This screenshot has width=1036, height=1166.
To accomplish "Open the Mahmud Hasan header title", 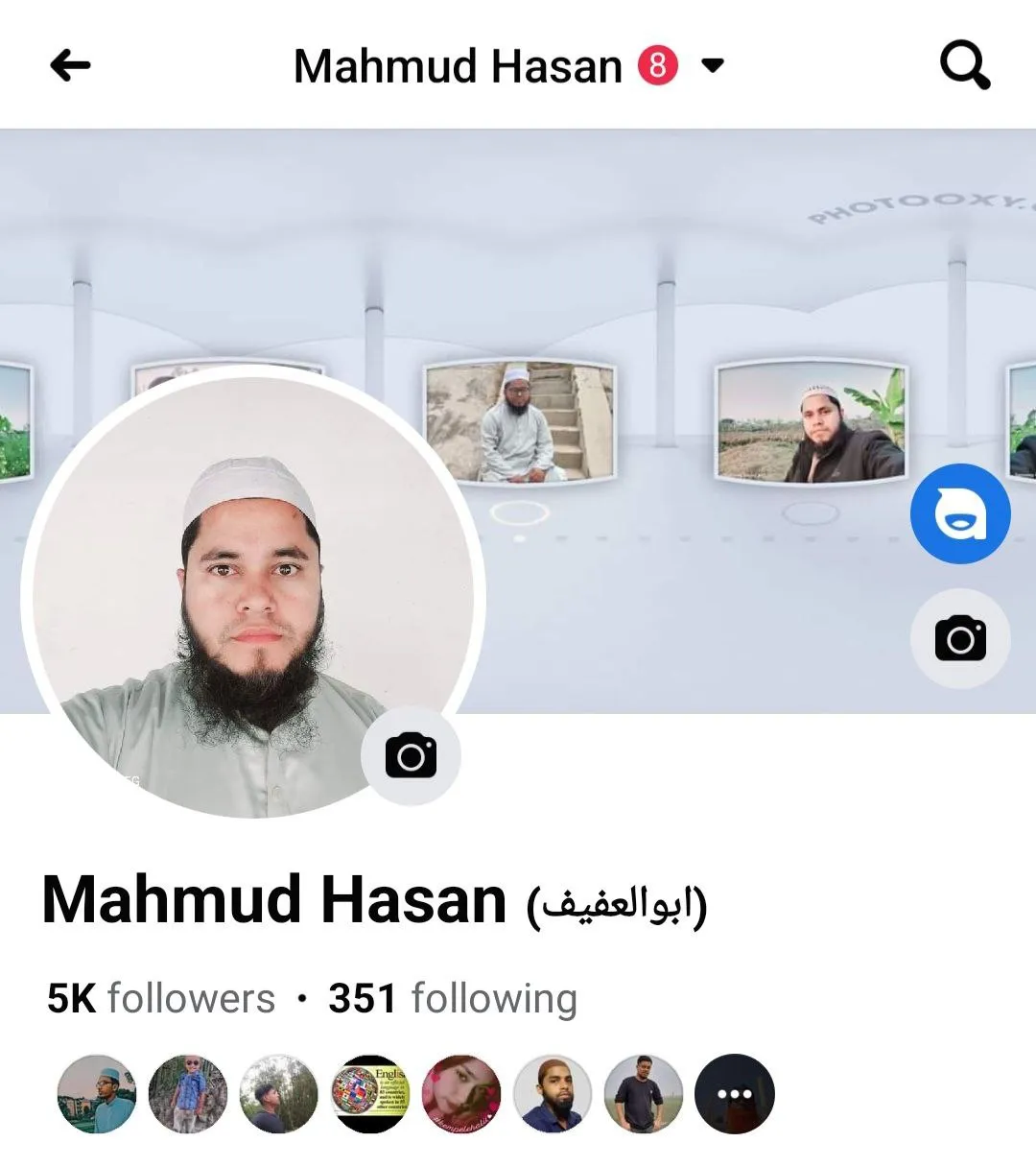I will 458,66.
